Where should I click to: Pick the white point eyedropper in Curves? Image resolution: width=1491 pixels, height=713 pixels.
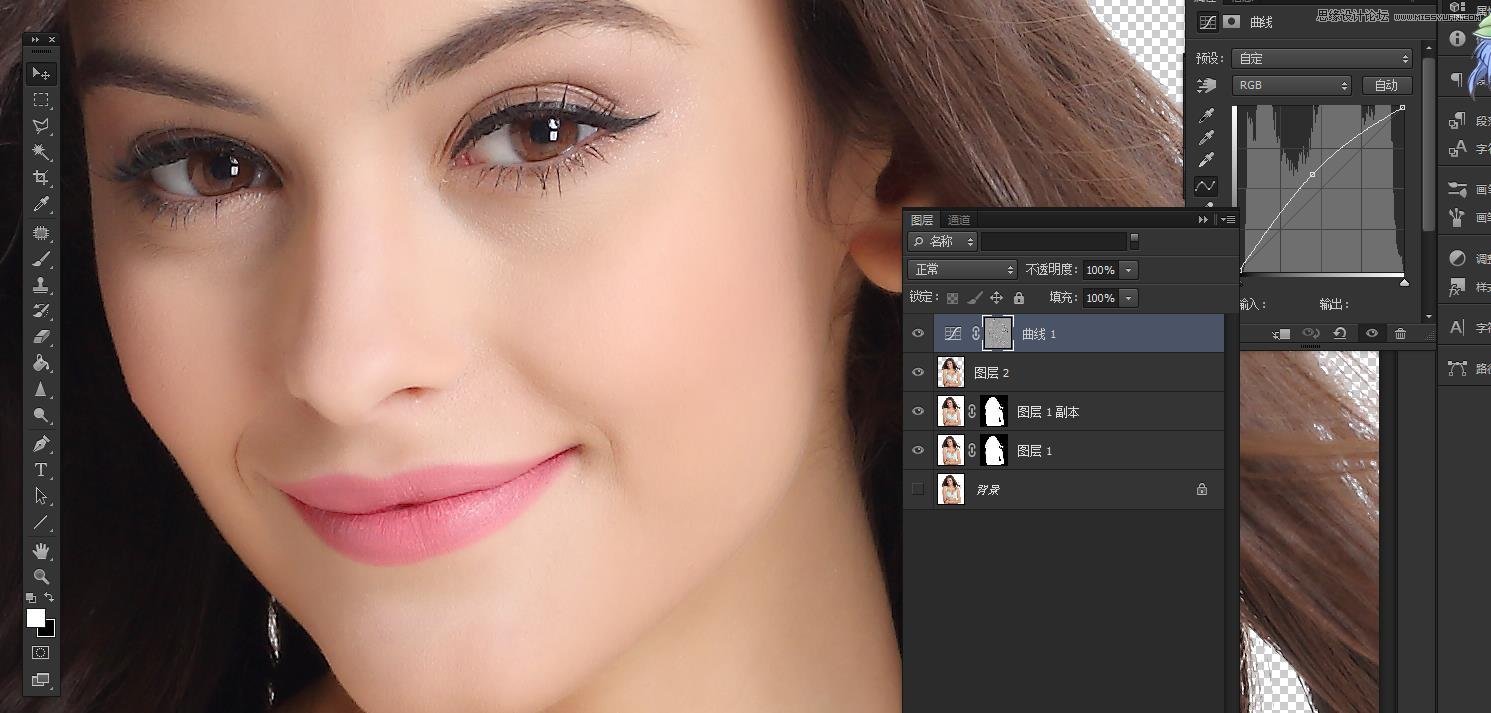tap(1207, 161)
